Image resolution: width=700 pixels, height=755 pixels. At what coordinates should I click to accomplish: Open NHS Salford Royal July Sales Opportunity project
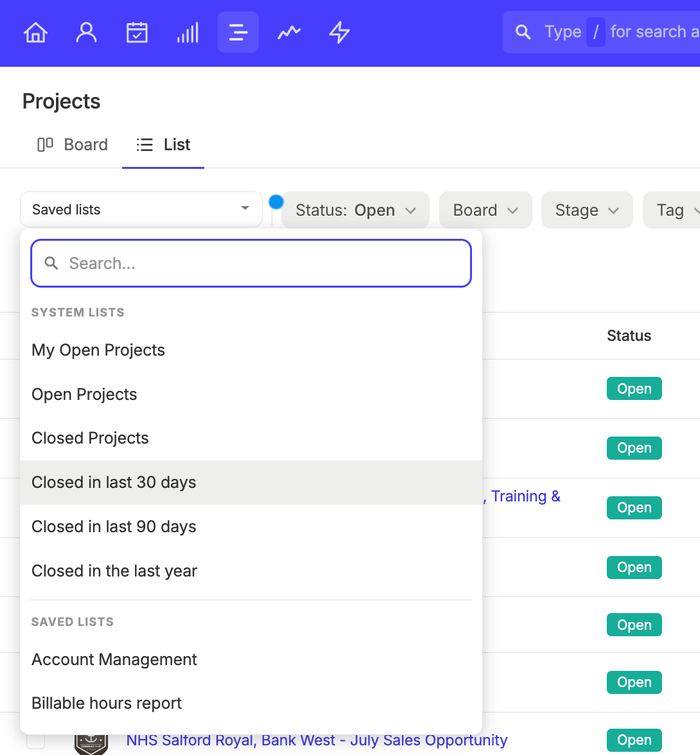pos(317,740)
